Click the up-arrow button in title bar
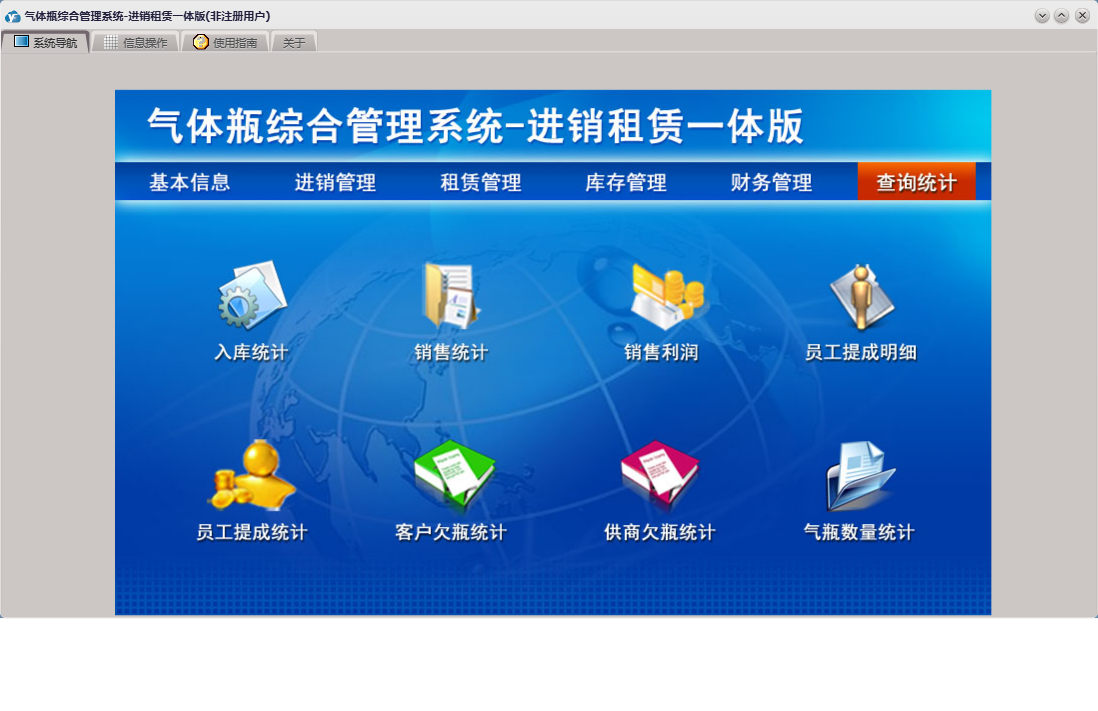The width and height of the screenshot is (1098, 711). (1061, 15)
